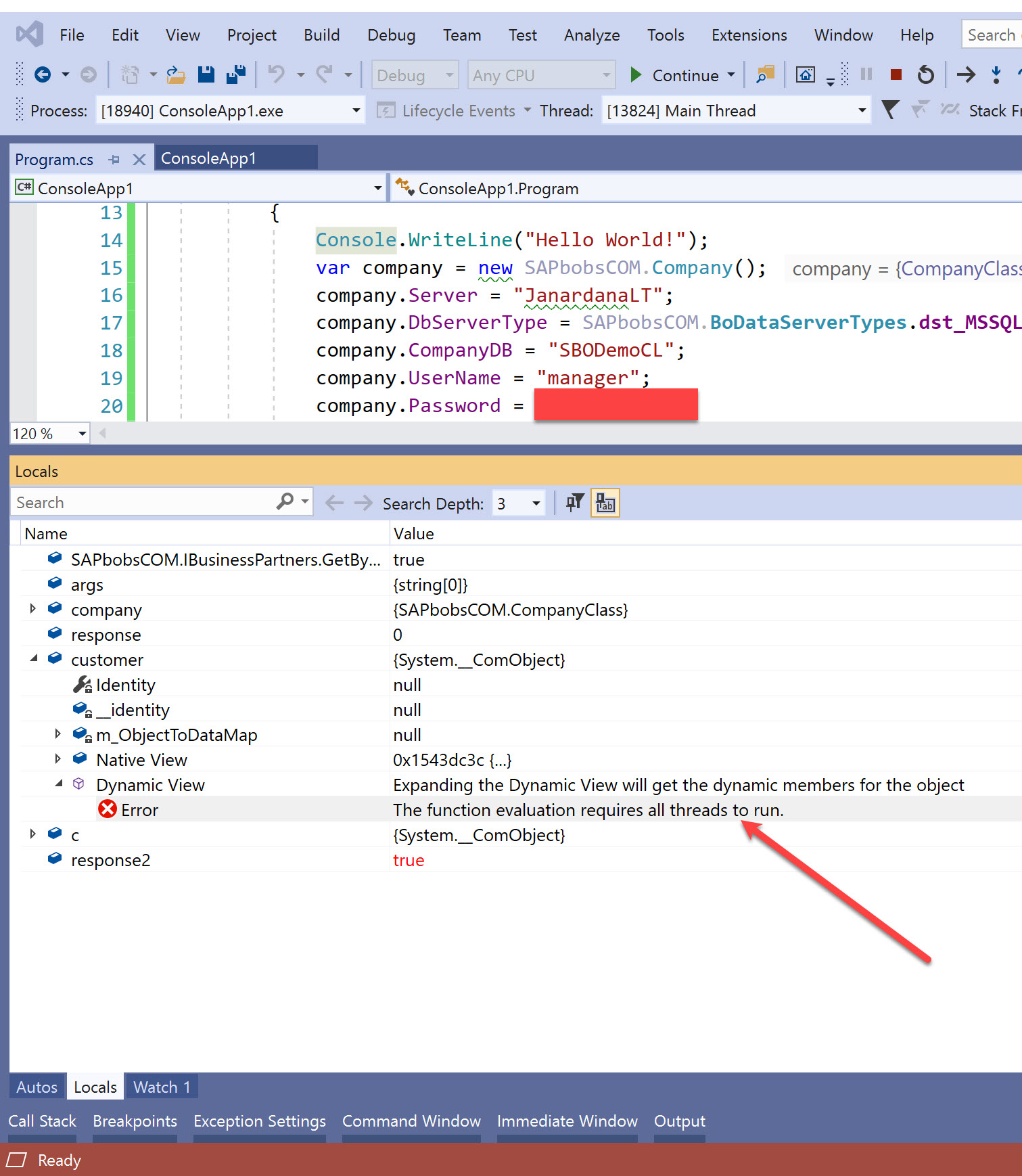Viewport: 1022px width, 1176px height.
Task: Collapse the Dynamic View row
Action: tap(59, 784)
